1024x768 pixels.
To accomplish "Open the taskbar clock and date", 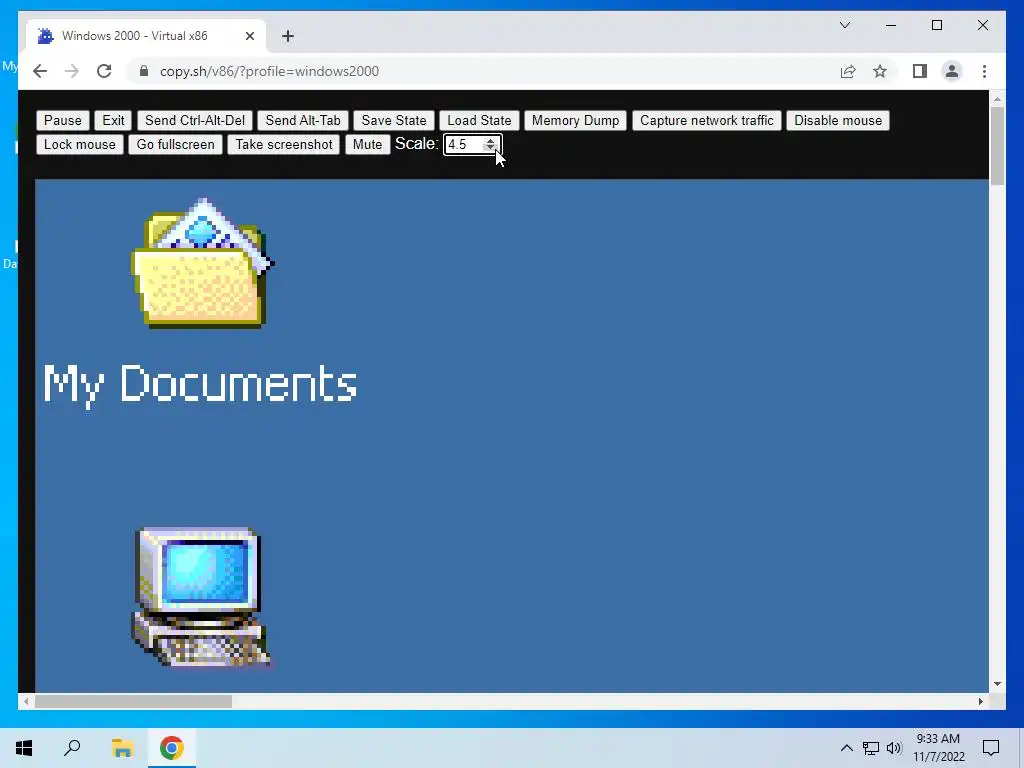I will [x=938, y=748].
